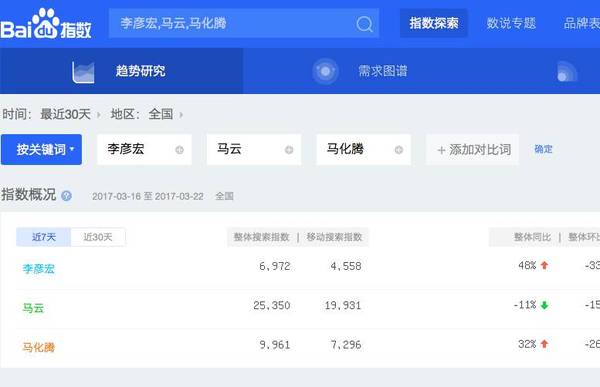Open the 趋势研究 tab
This screenshot has height=387, width=600.
121,71
